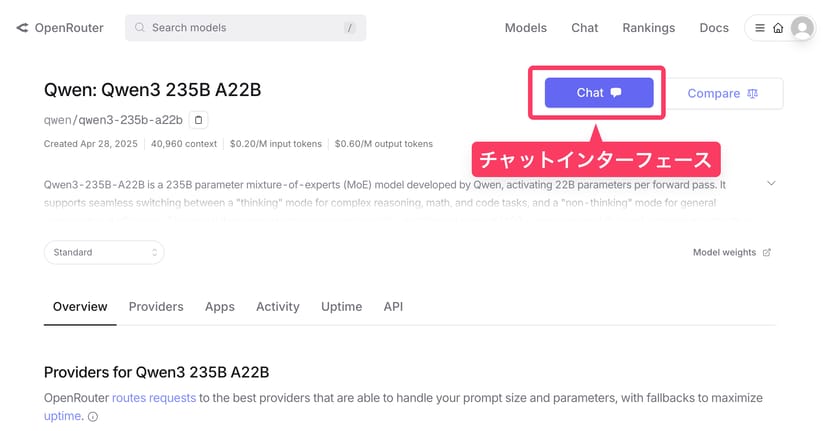Screen dimensions: 828x431
Task: Open the user avatar profile
Action: coord(801,28)
